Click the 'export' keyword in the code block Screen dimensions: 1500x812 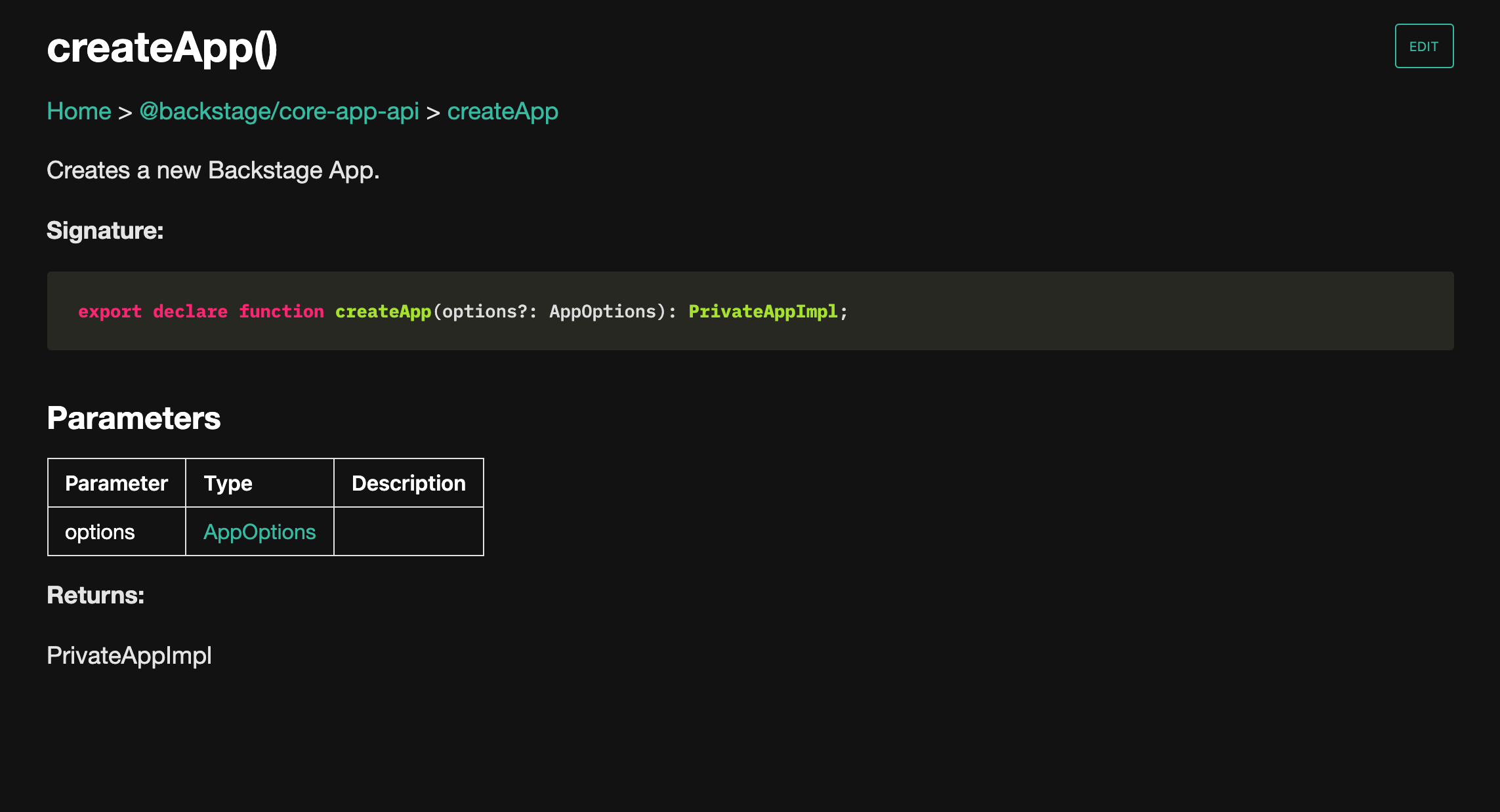pyautogui.click(x=110, y=312)
